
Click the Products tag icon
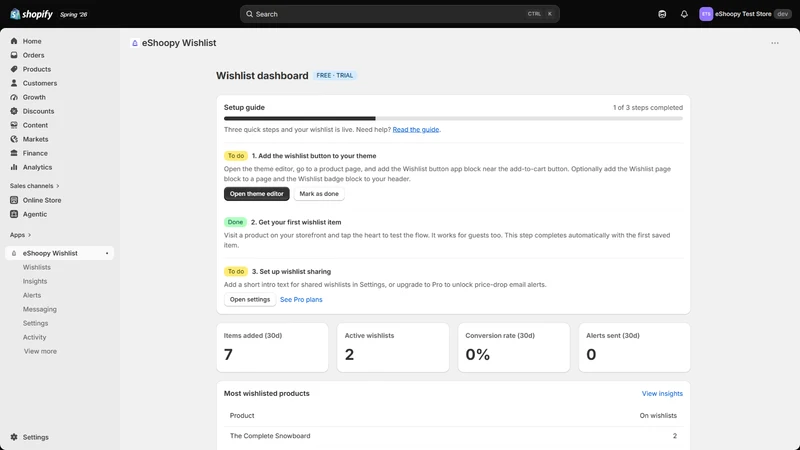click(x=14, y=69)
